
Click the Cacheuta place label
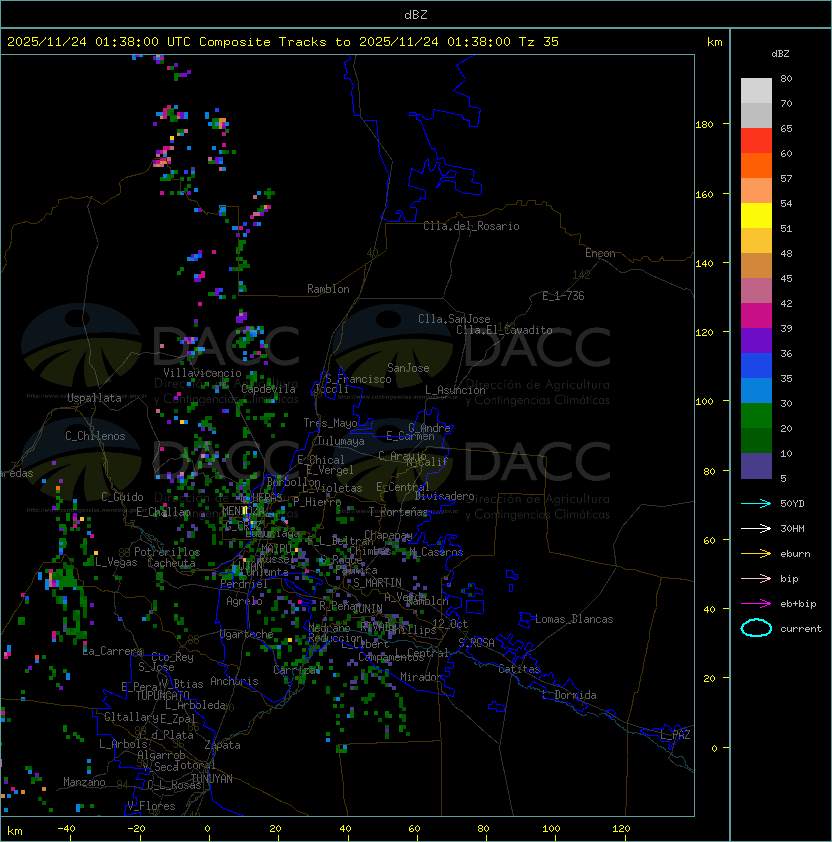coord(171,563)
